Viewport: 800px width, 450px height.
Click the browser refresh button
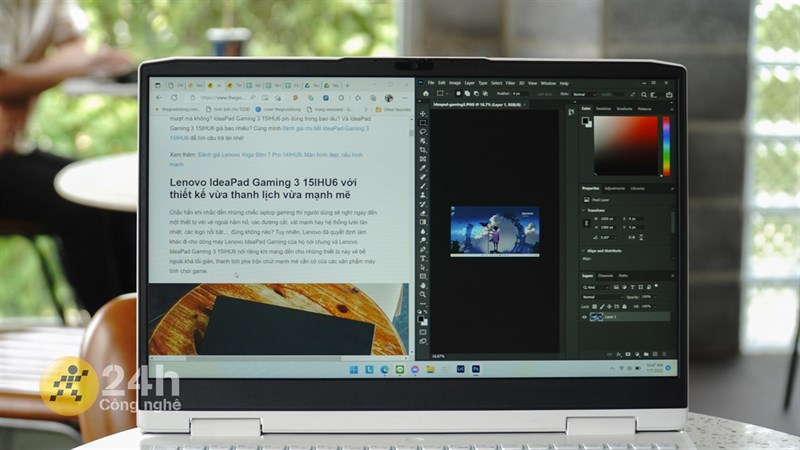coord(174,97)
